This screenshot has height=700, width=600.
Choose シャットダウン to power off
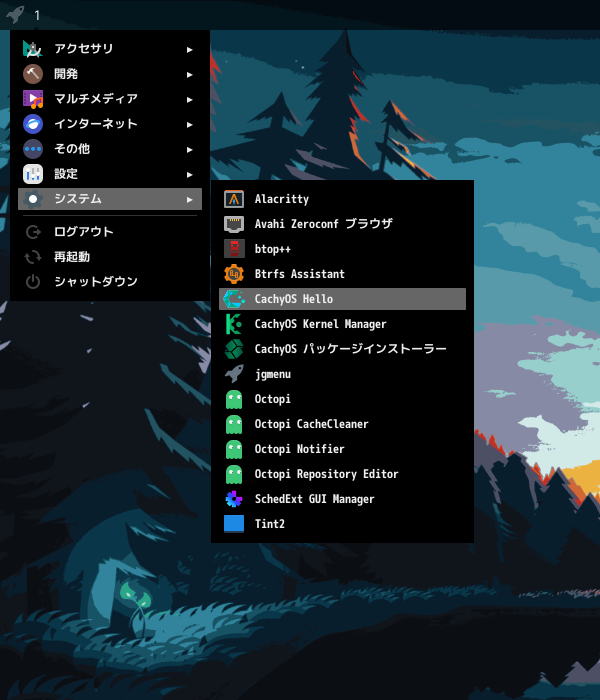click(110, 282)
